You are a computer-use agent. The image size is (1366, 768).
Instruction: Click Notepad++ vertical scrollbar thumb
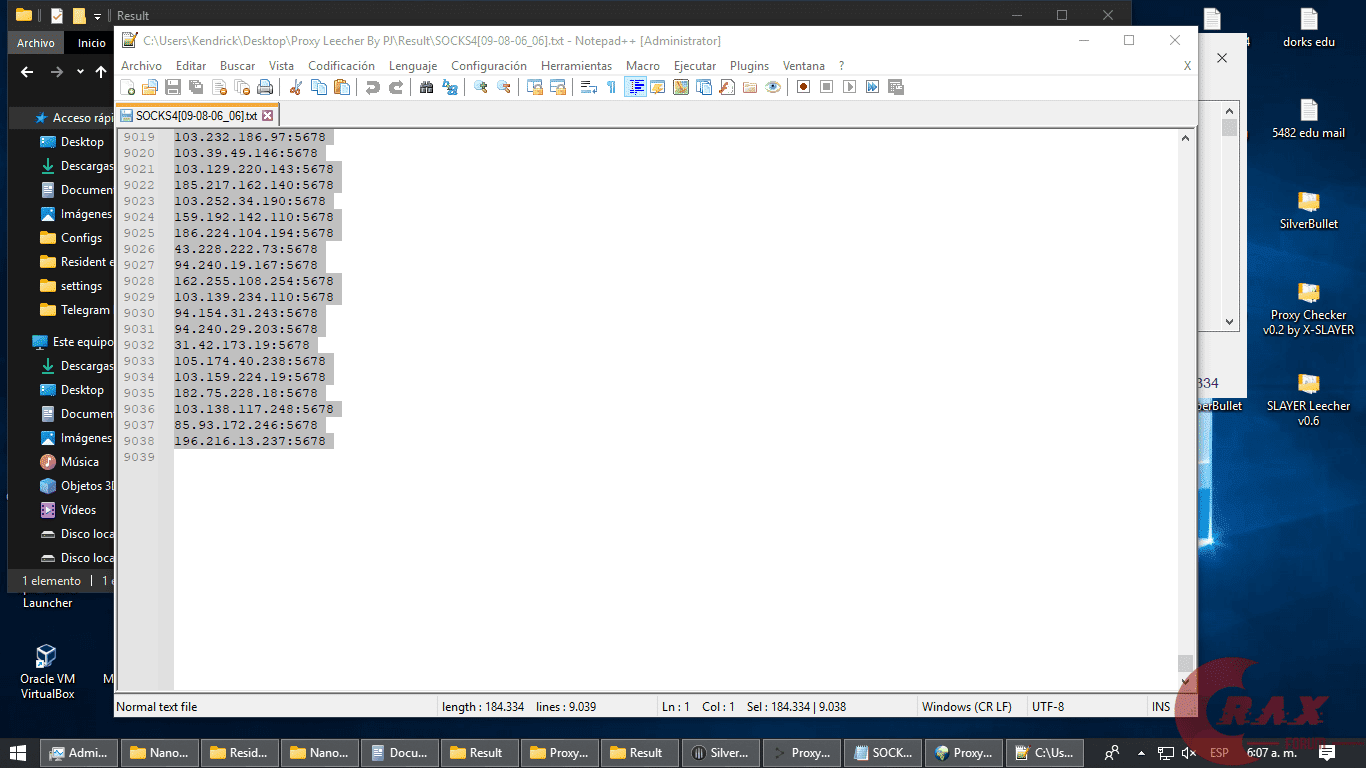[x=1186, y=662]
